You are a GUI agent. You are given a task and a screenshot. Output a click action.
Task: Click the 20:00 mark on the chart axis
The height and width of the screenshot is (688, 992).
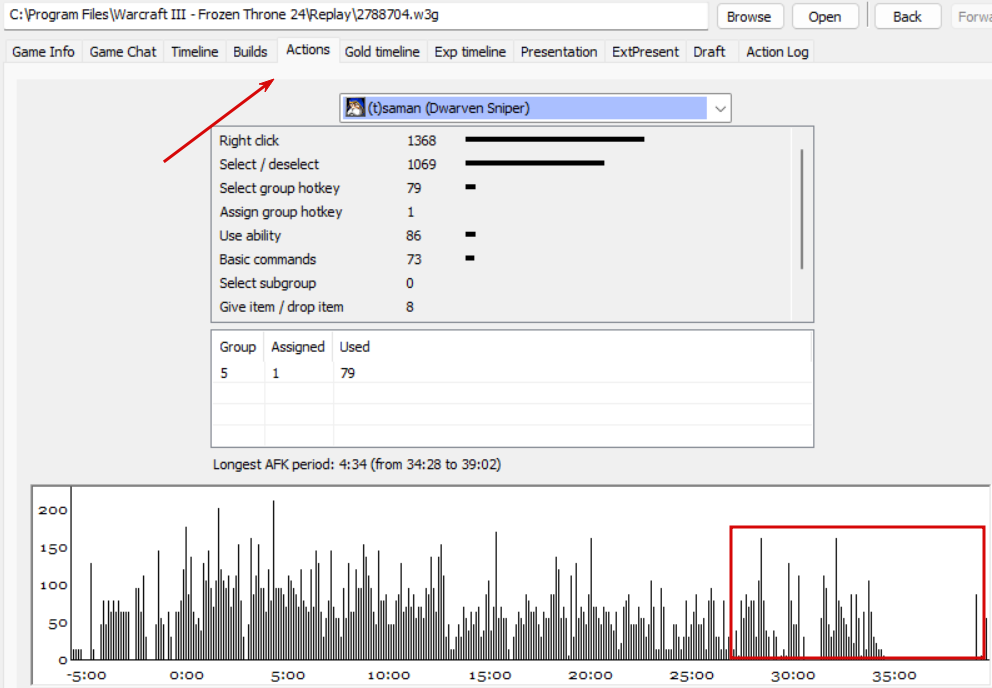point(590,675)
